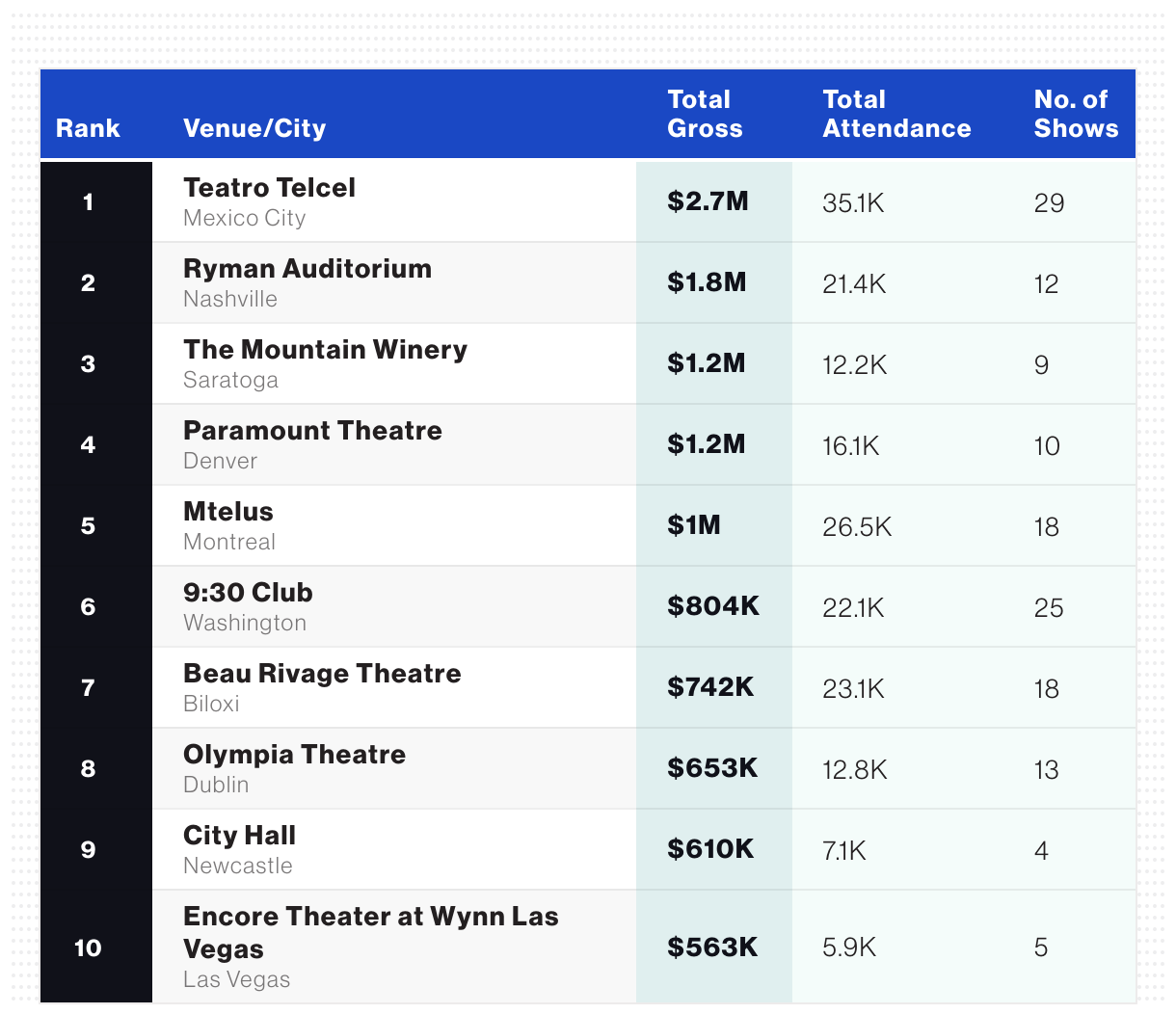
Task: Click the '$563K' total gross value
Action: pyautogui.click(x=712, y=947)
